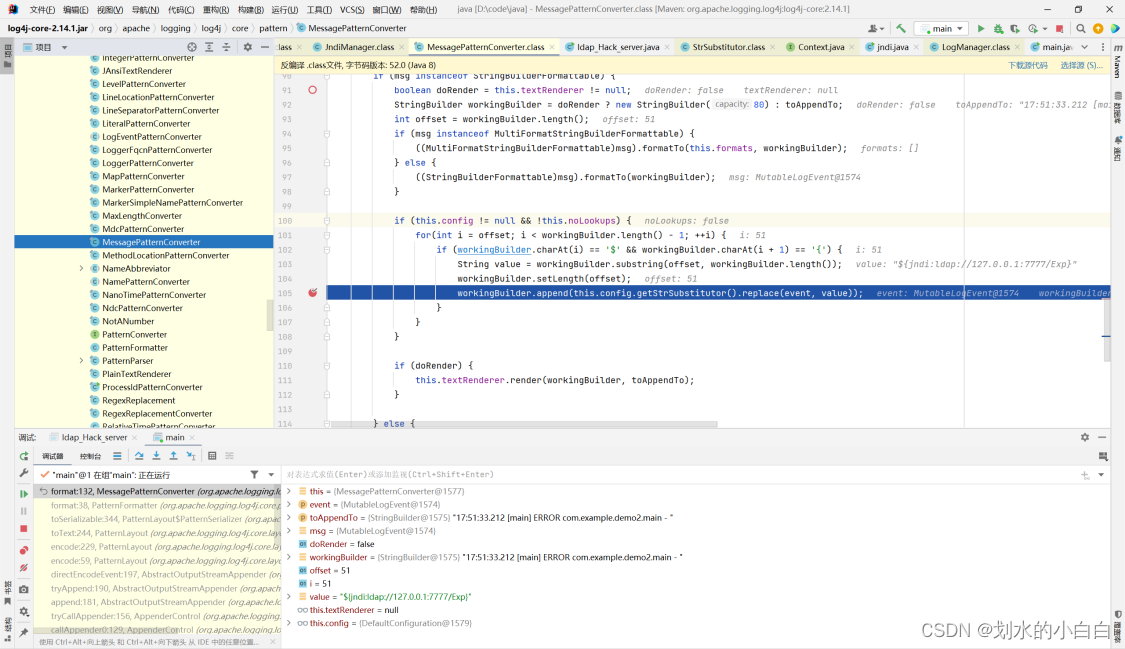Expand all nodes in the project panel
Image resolution: width=1125 pixels, height=649 pixels.
coord(209,47)
